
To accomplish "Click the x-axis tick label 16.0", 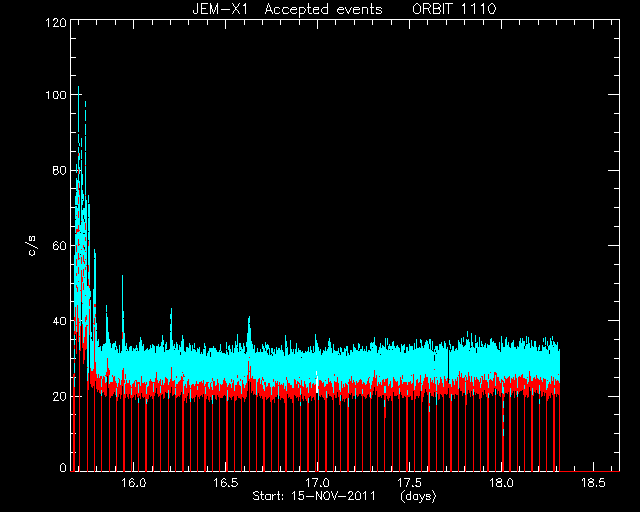I will (133, 483).
